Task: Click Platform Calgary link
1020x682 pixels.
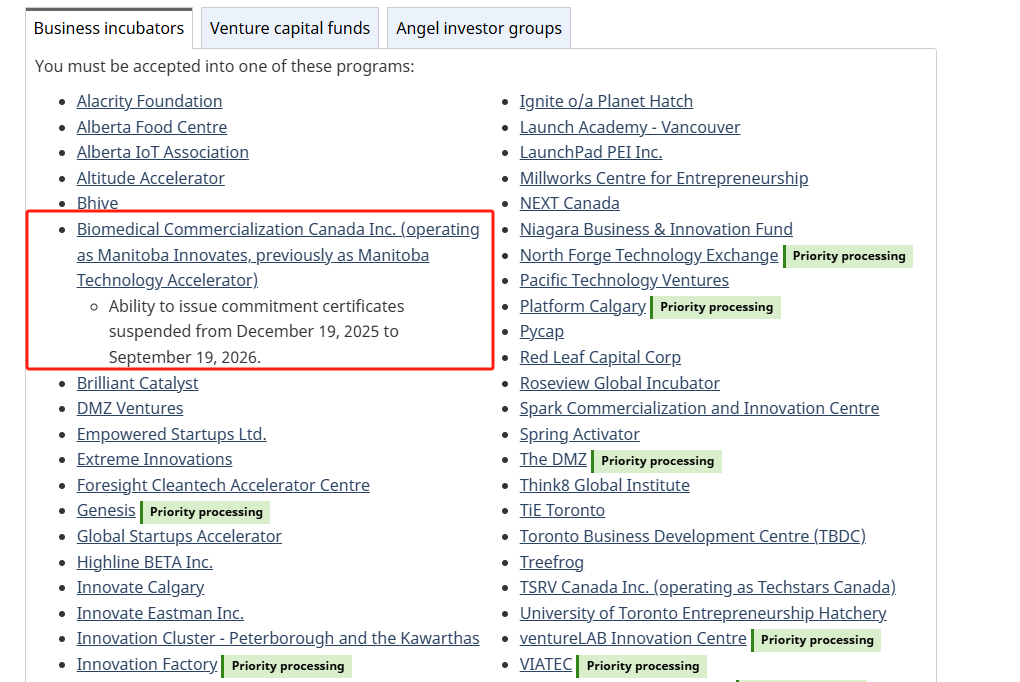Action: coord(583,306)
